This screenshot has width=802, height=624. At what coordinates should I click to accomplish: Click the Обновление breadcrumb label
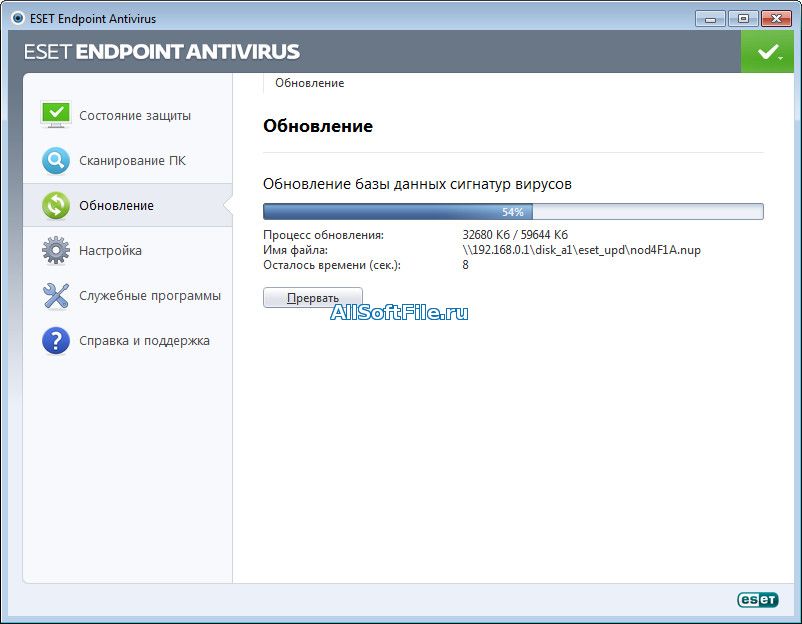click(309, 83)
